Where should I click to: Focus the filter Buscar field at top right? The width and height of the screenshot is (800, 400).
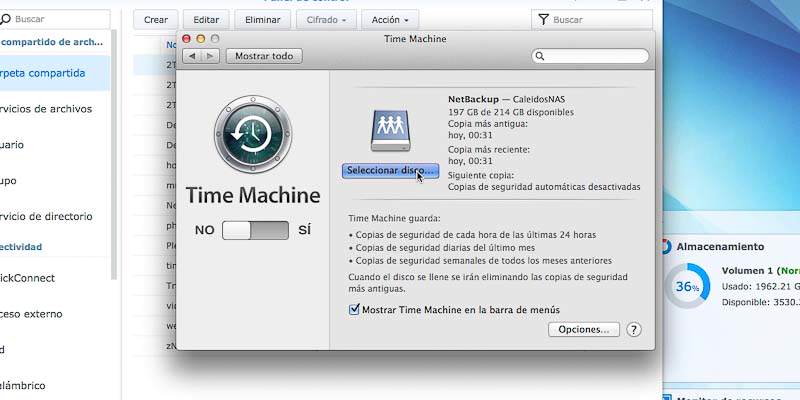coord(592,20)
